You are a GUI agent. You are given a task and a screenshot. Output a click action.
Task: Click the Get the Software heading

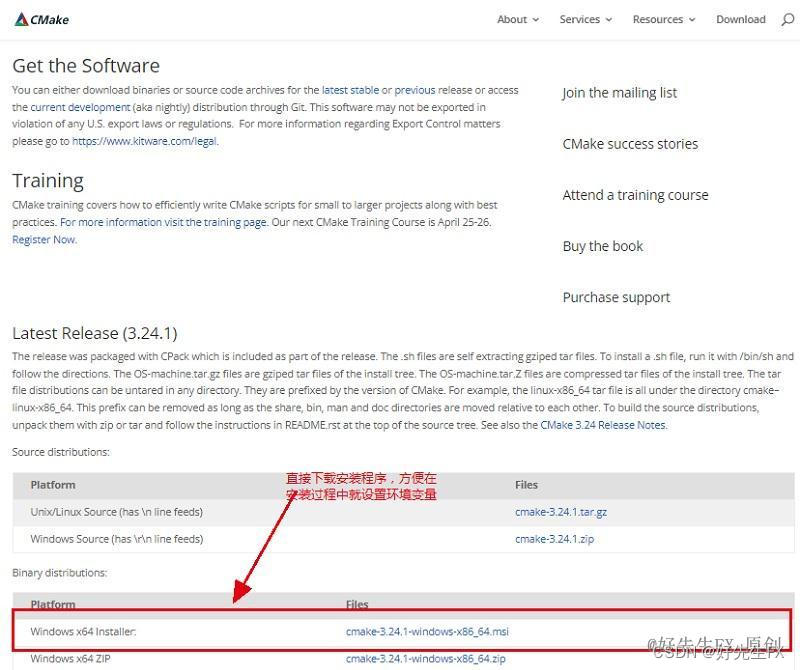click(86, 66)
